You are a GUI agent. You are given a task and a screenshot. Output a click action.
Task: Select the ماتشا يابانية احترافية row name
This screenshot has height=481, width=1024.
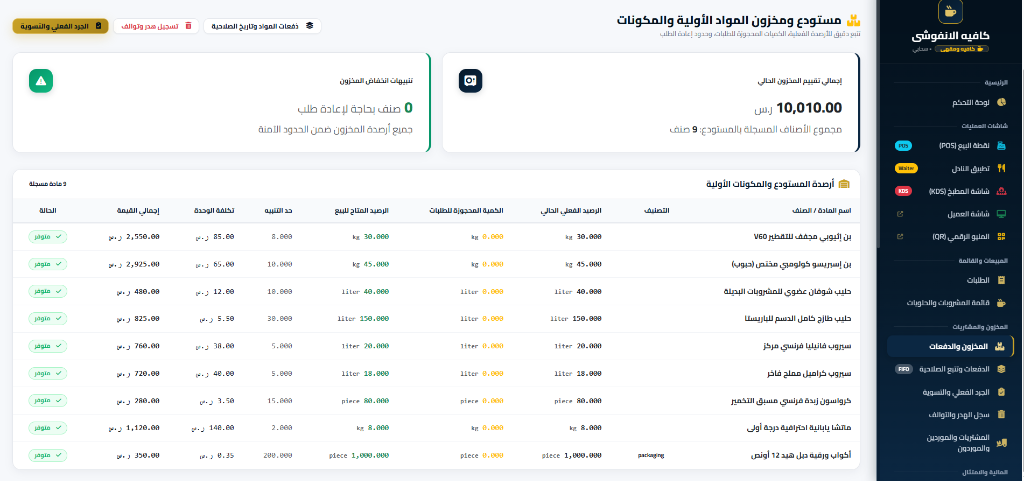pos(799,429)
